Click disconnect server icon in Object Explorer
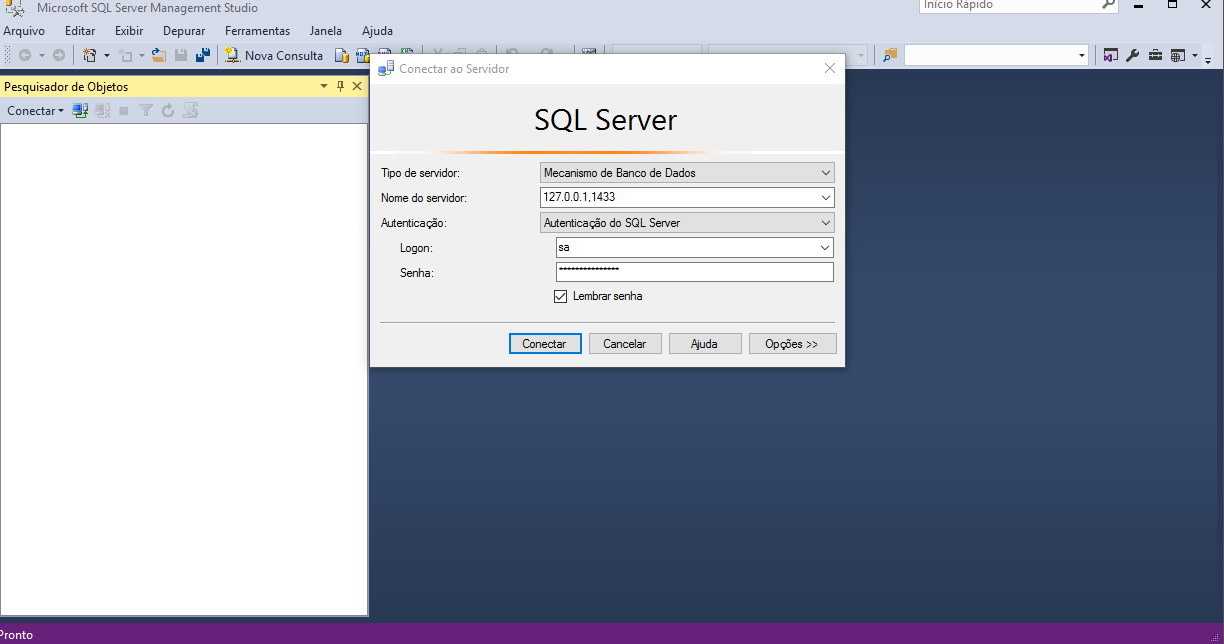 click(102, 111)
